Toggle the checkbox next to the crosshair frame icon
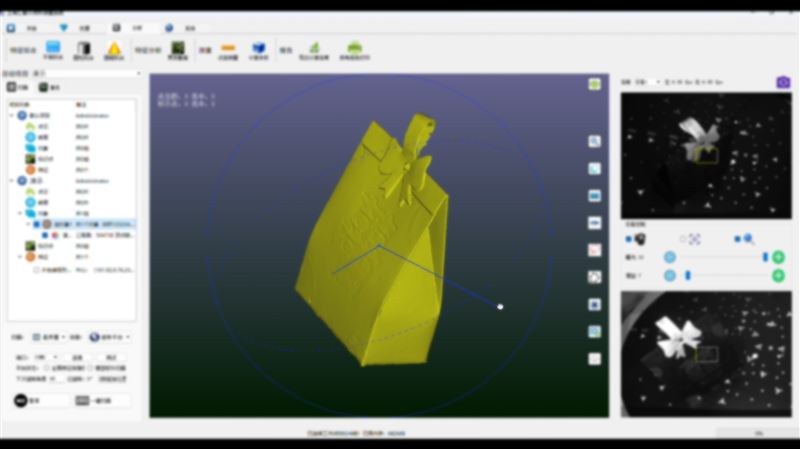 pyautogui.click(x=683, y=239)
